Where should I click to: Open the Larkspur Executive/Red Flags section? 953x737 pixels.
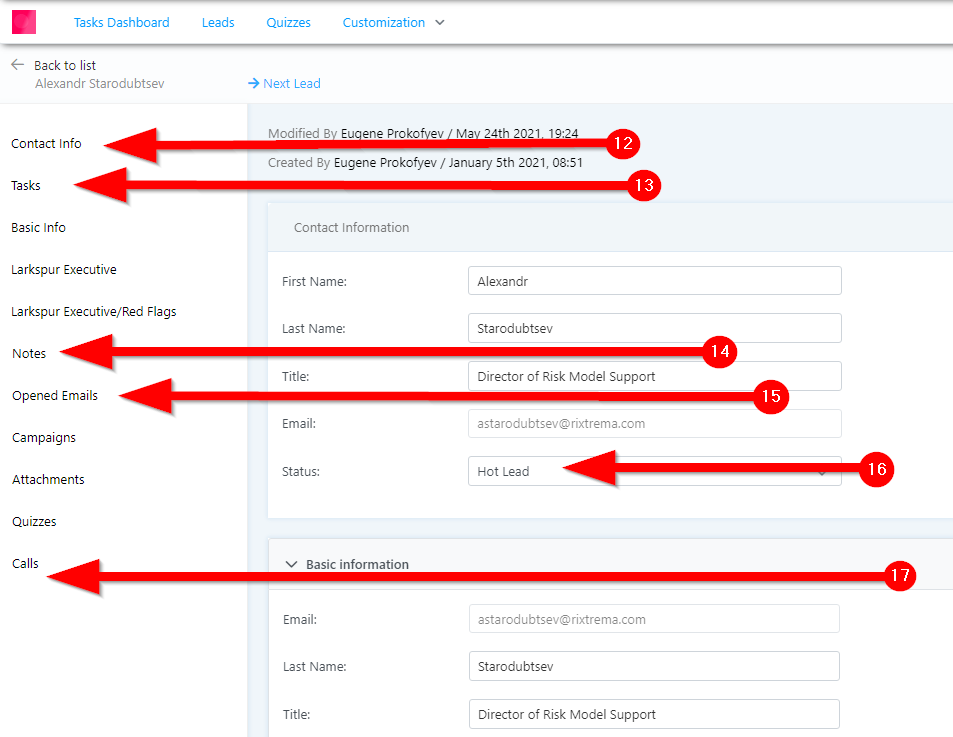tap(93, 311)
